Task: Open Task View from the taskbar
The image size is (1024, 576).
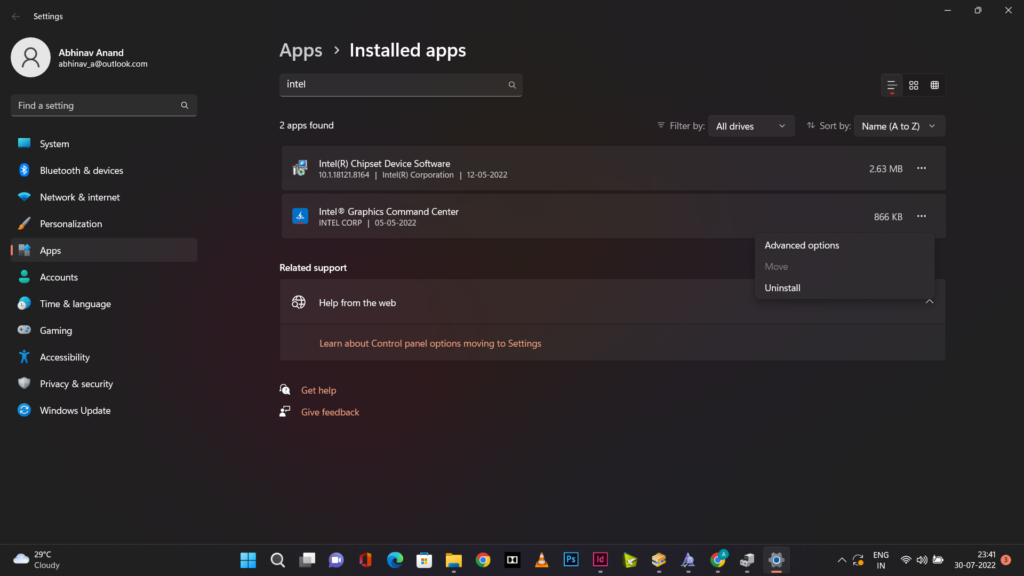Action: pos(307,560)
